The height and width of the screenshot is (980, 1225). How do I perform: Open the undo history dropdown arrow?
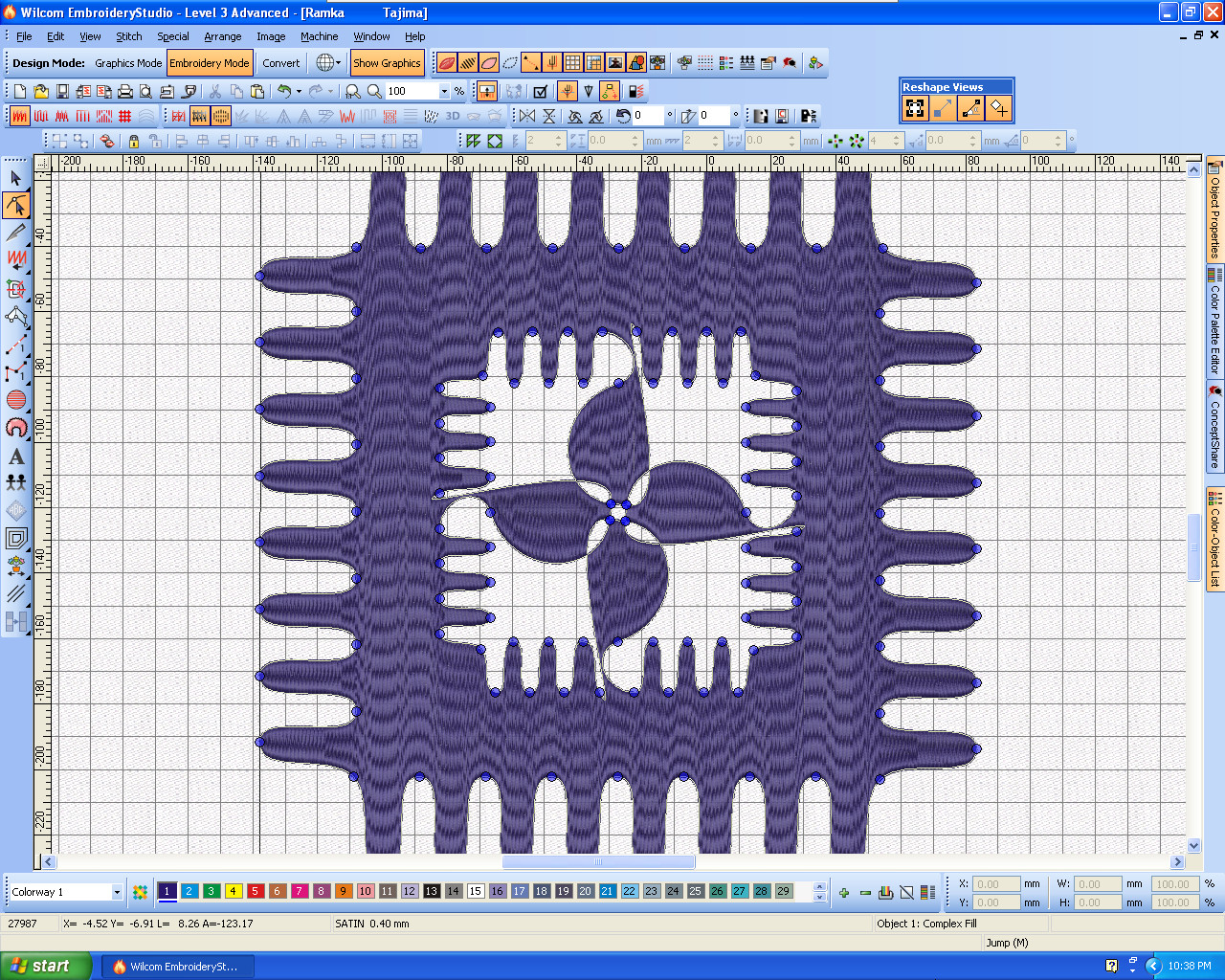(x=299, y=91)
